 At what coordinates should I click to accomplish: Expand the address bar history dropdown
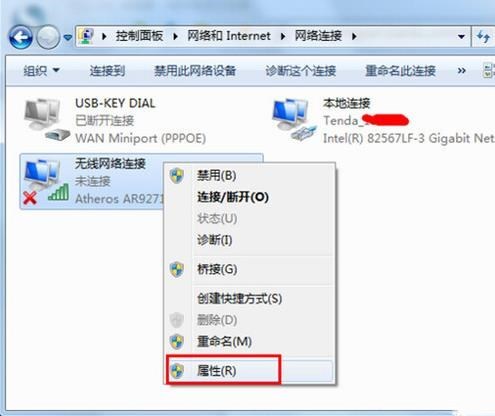pyautogui.click(x=461, y=36)
